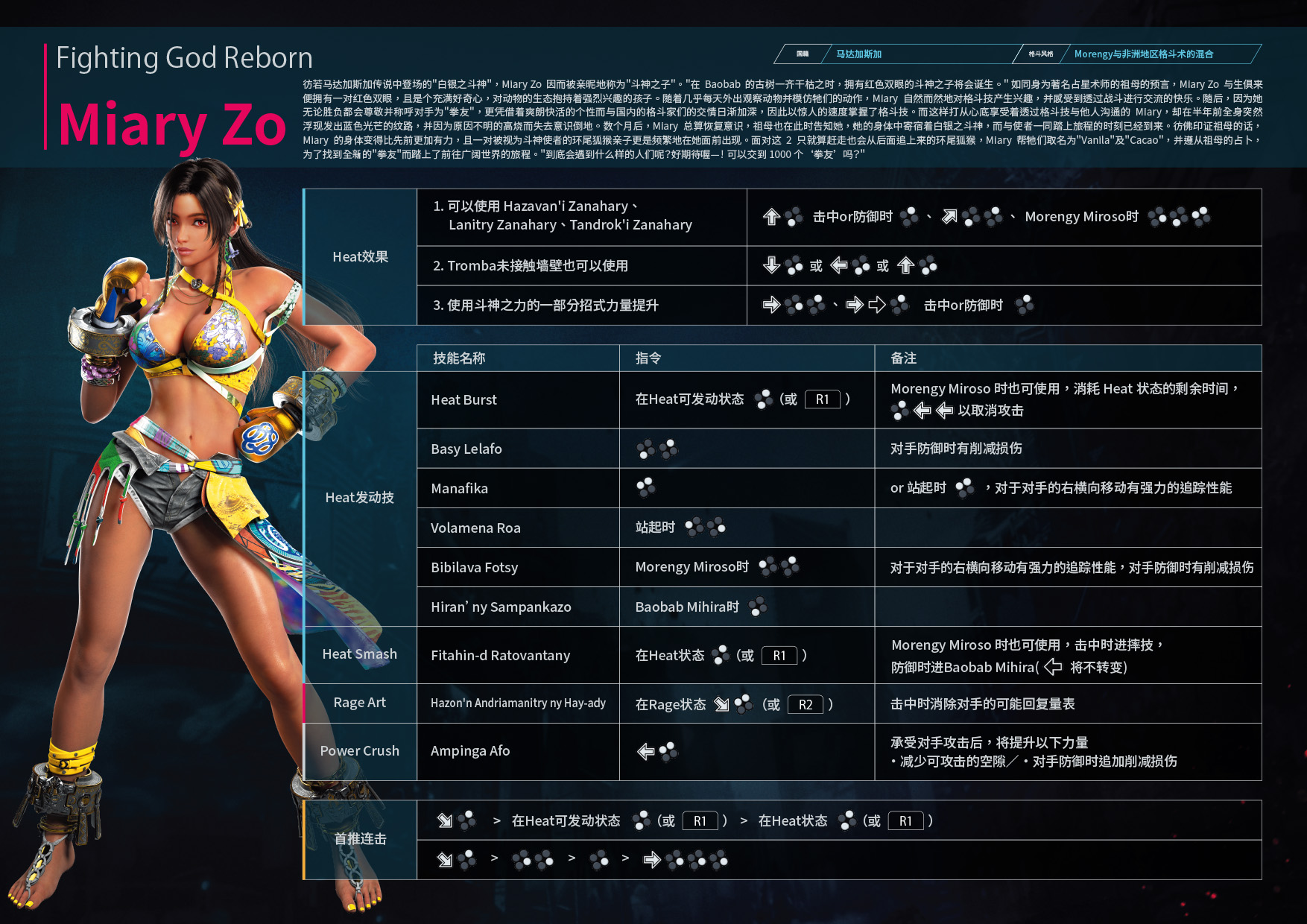This screenshot has height=924, width=1307.
Task: Click the down-forward arrow in the Rage Art command
Action: click(721, 704)
